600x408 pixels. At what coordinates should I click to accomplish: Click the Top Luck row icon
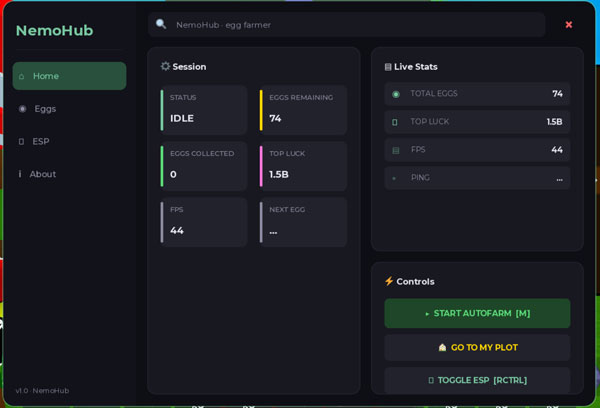[395, 122]
